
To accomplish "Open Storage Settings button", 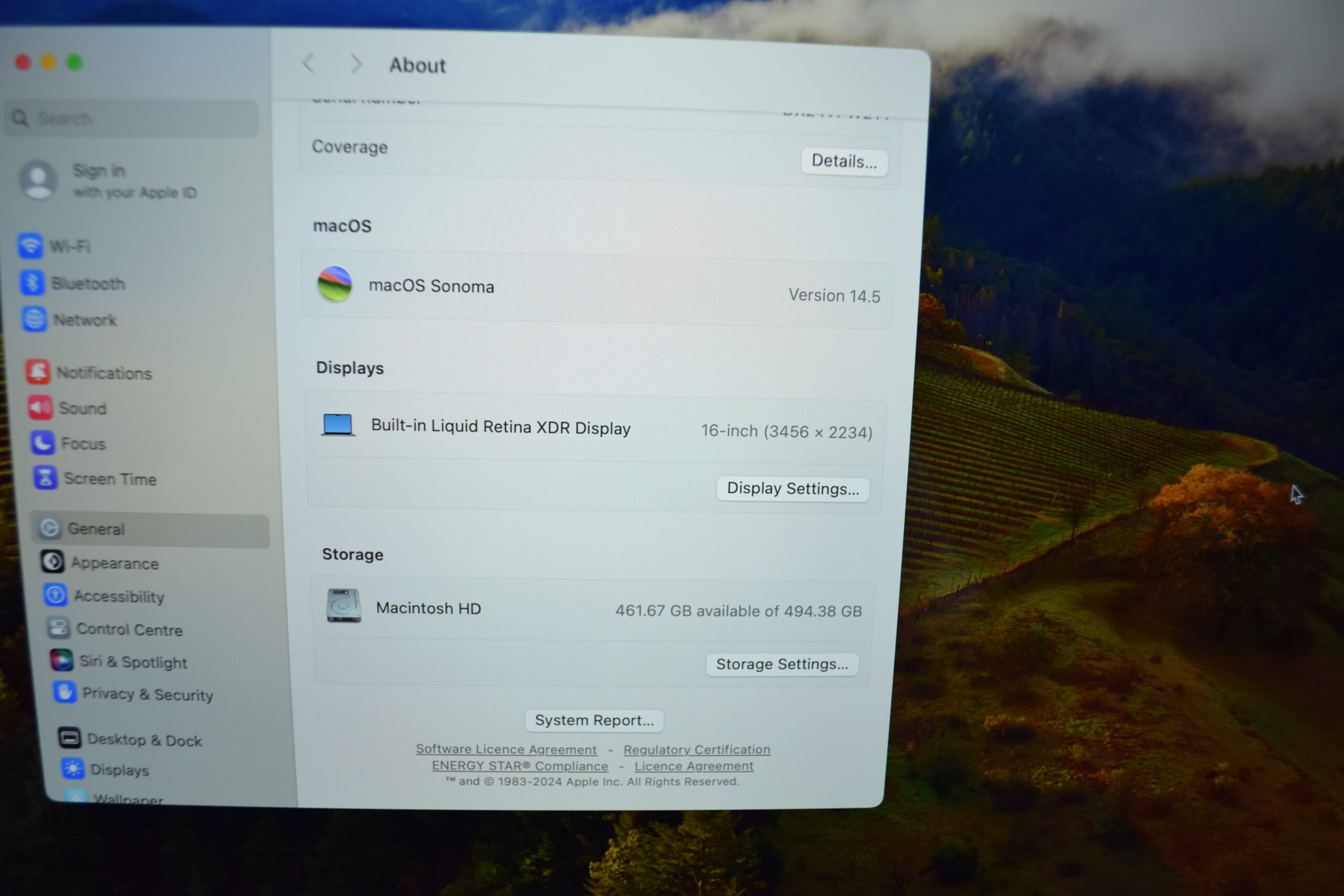I will point(782,664).
